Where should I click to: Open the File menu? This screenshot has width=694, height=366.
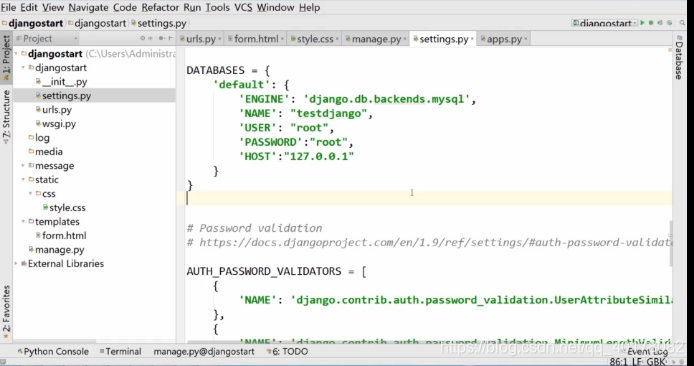(x=8, y=8)
